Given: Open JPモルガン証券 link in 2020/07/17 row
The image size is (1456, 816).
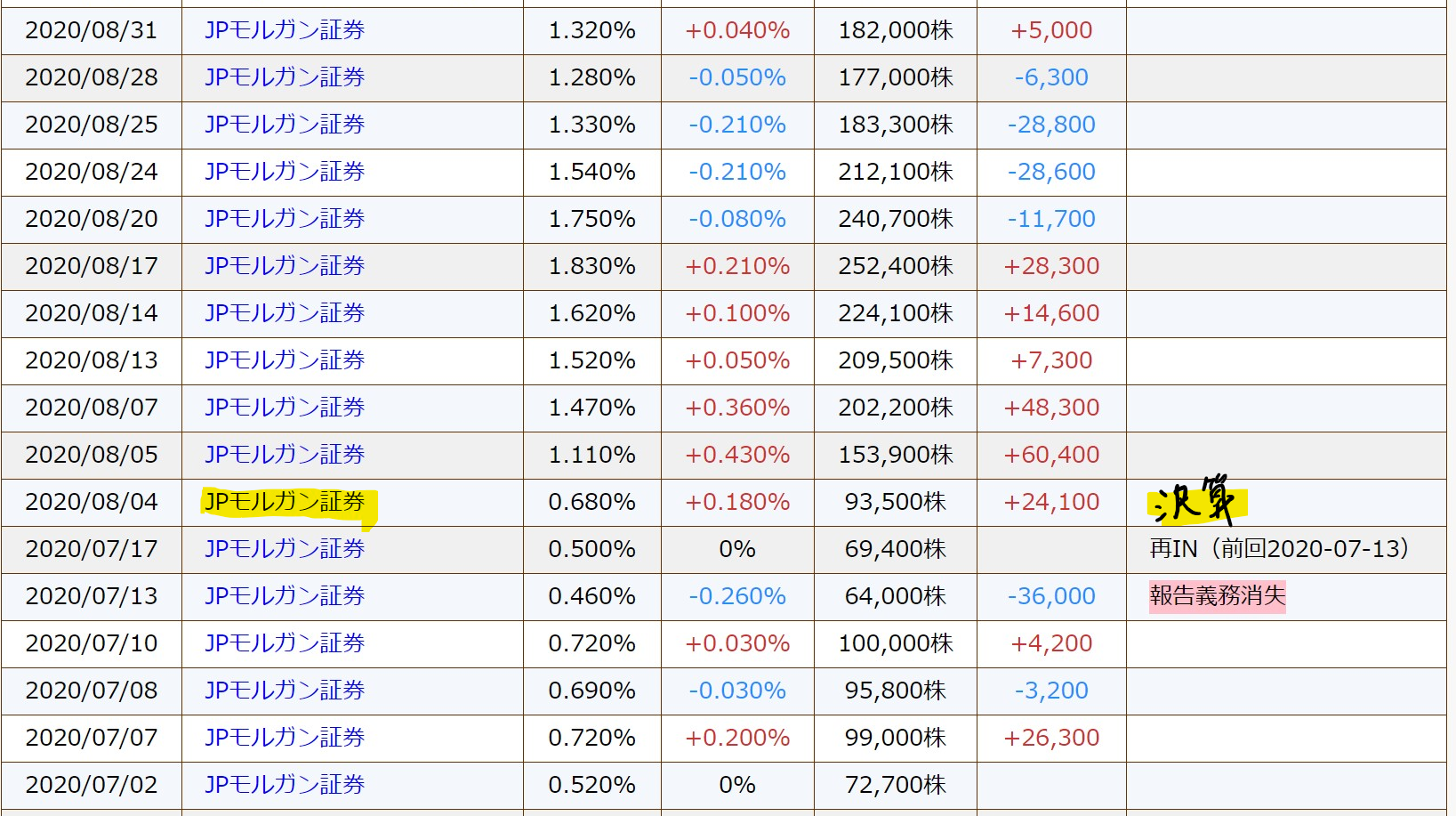Looking at the screenshot, I should 285,549.
